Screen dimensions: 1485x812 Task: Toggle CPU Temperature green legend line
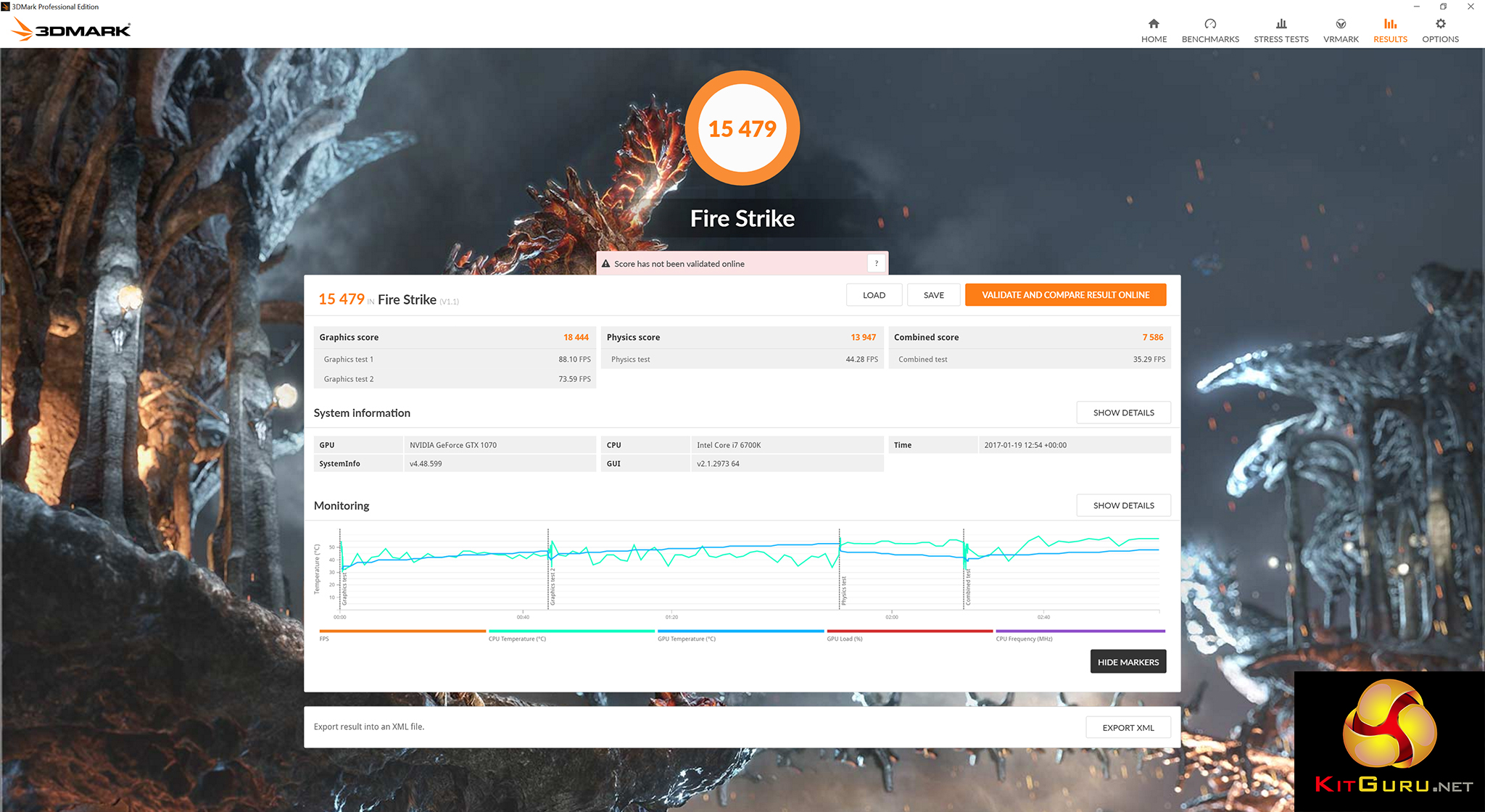pos(571,631)
